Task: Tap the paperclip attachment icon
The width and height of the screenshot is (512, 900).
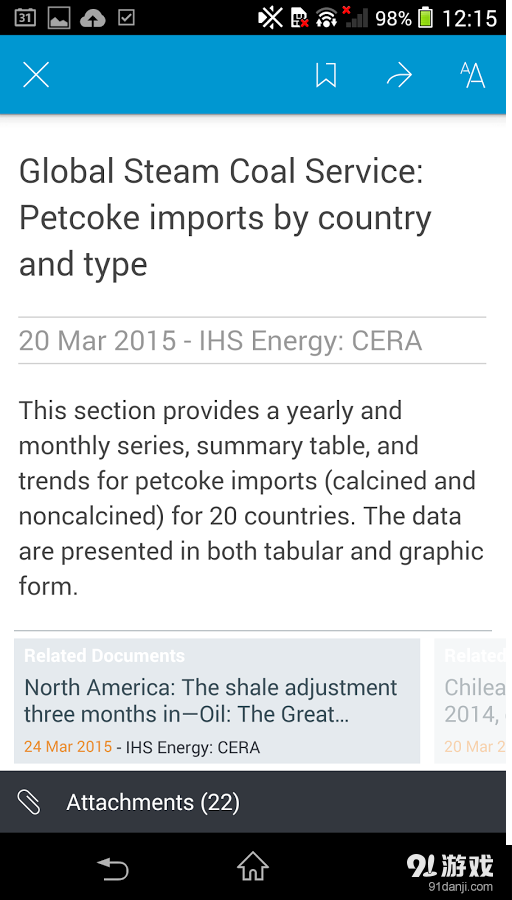Action: [x=29, y=802]
